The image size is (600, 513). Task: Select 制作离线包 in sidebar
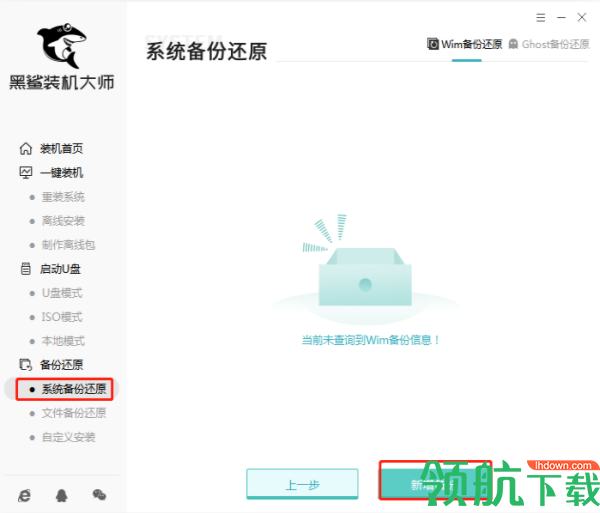tap(68, 245)
